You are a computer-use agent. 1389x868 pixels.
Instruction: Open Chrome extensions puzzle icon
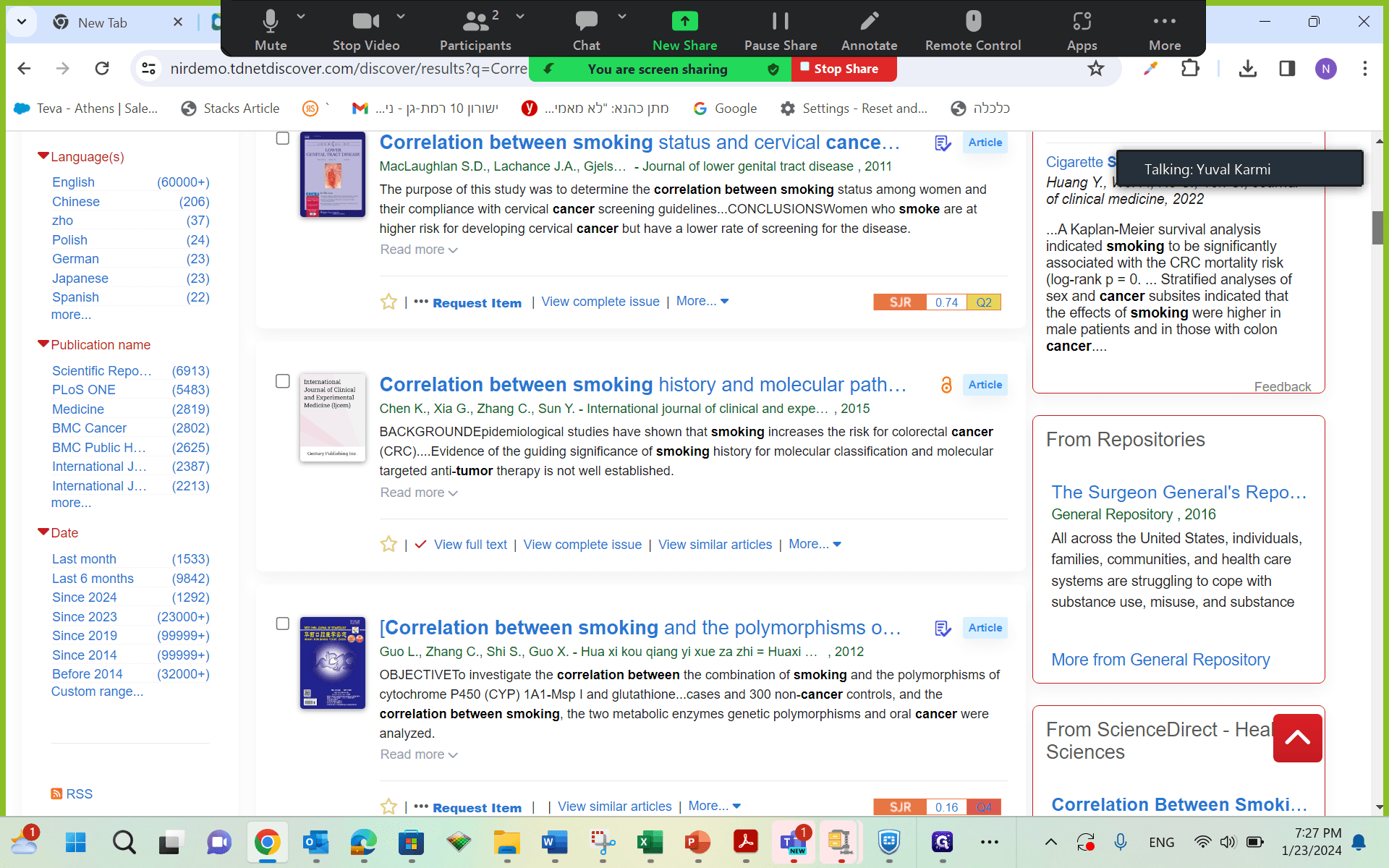coord(1190,69)
